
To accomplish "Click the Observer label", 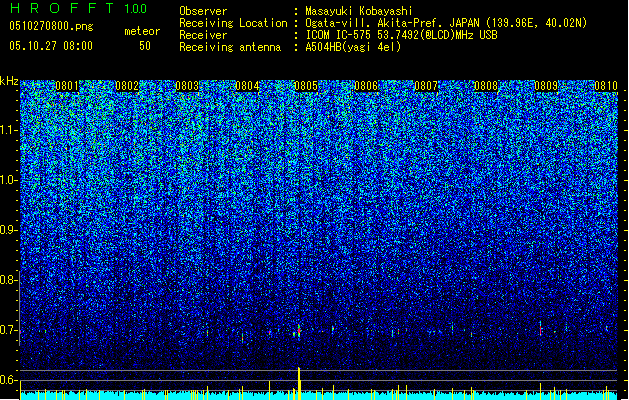I will coord(203,11).
